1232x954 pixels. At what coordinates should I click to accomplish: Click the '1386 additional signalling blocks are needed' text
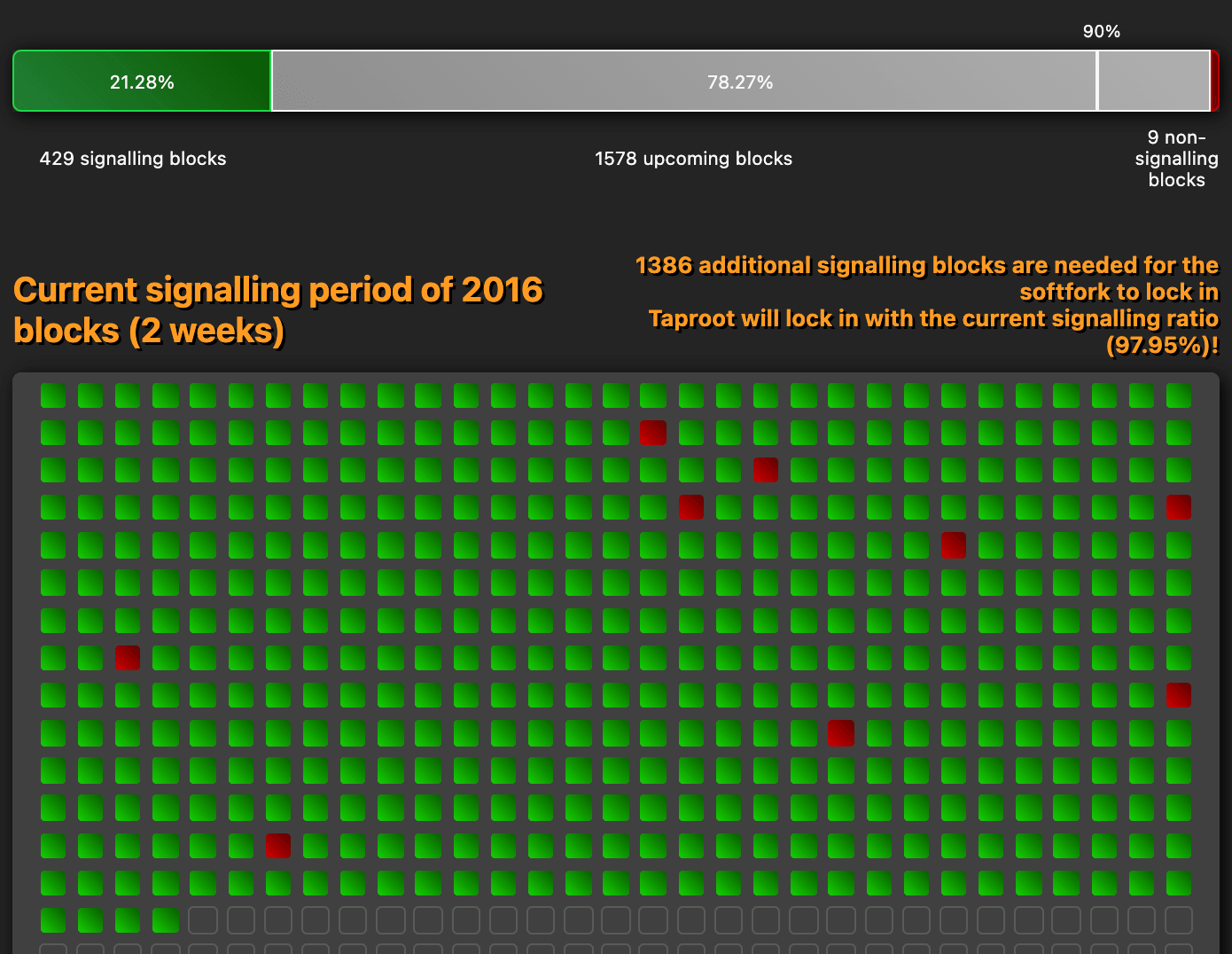[x=927, y=278]
